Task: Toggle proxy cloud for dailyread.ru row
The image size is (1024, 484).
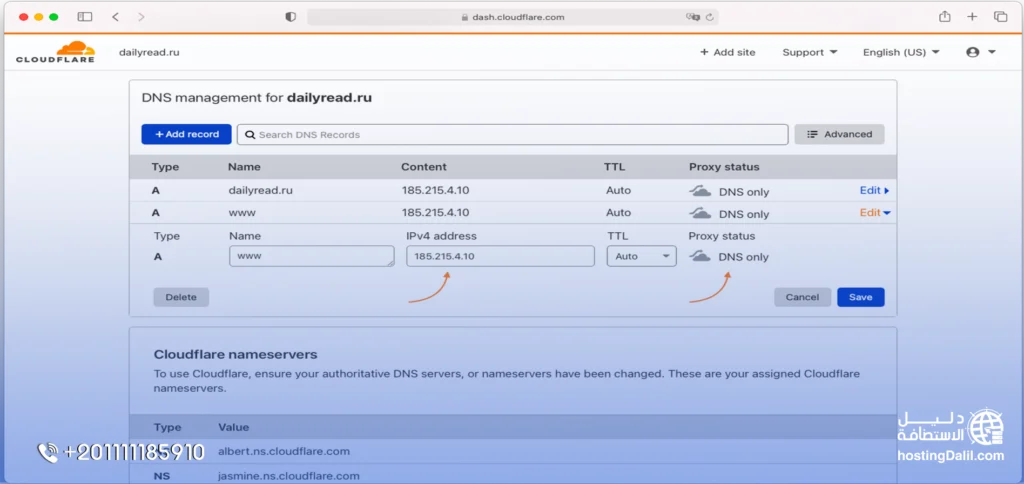Action: point(701,191)
